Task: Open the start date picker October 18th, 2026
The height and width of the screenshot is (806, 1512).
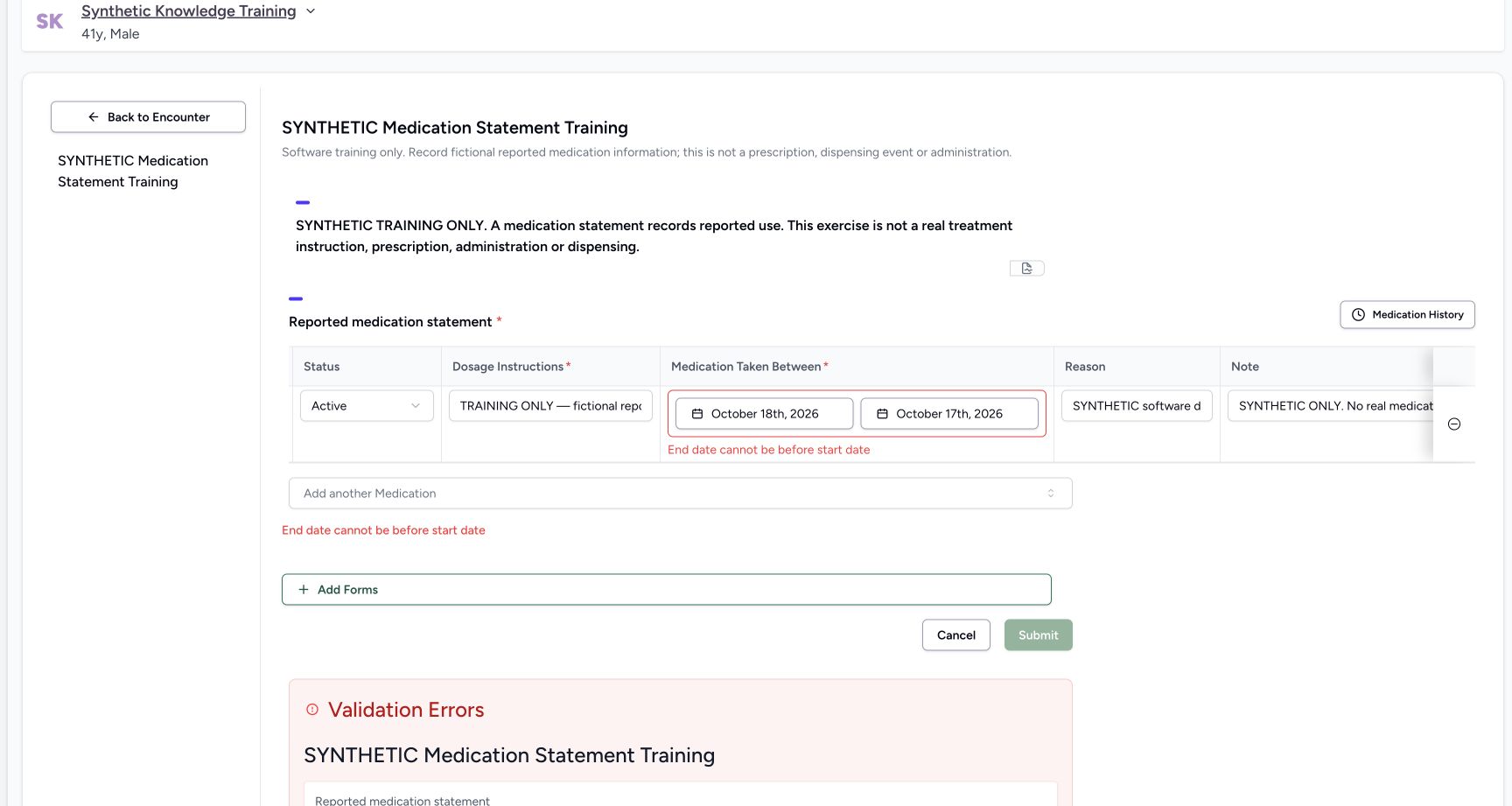Action: click(x=765, y=414)
